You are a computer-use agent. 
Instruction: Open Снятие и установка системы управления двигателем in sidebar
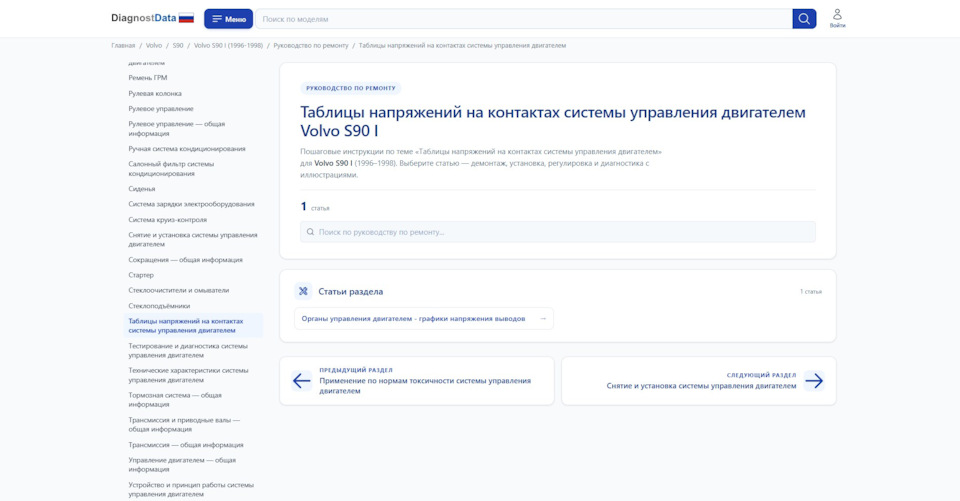193,239
